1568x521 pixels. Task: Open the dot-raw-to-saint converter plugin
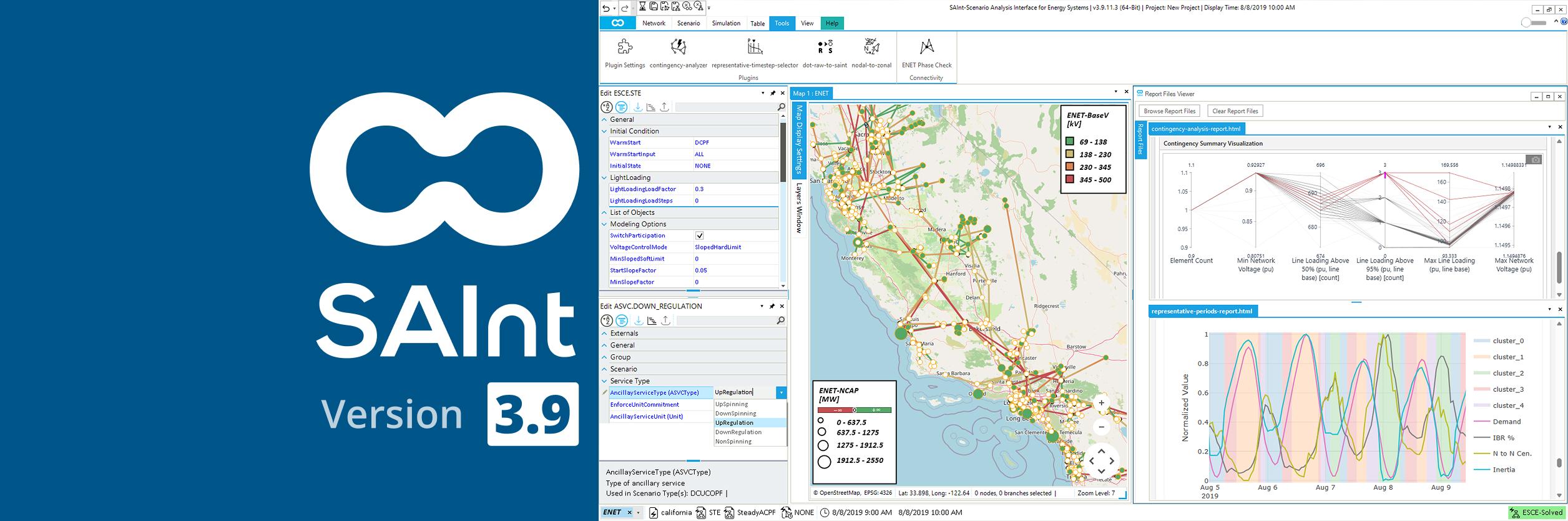tap(825, 53)
